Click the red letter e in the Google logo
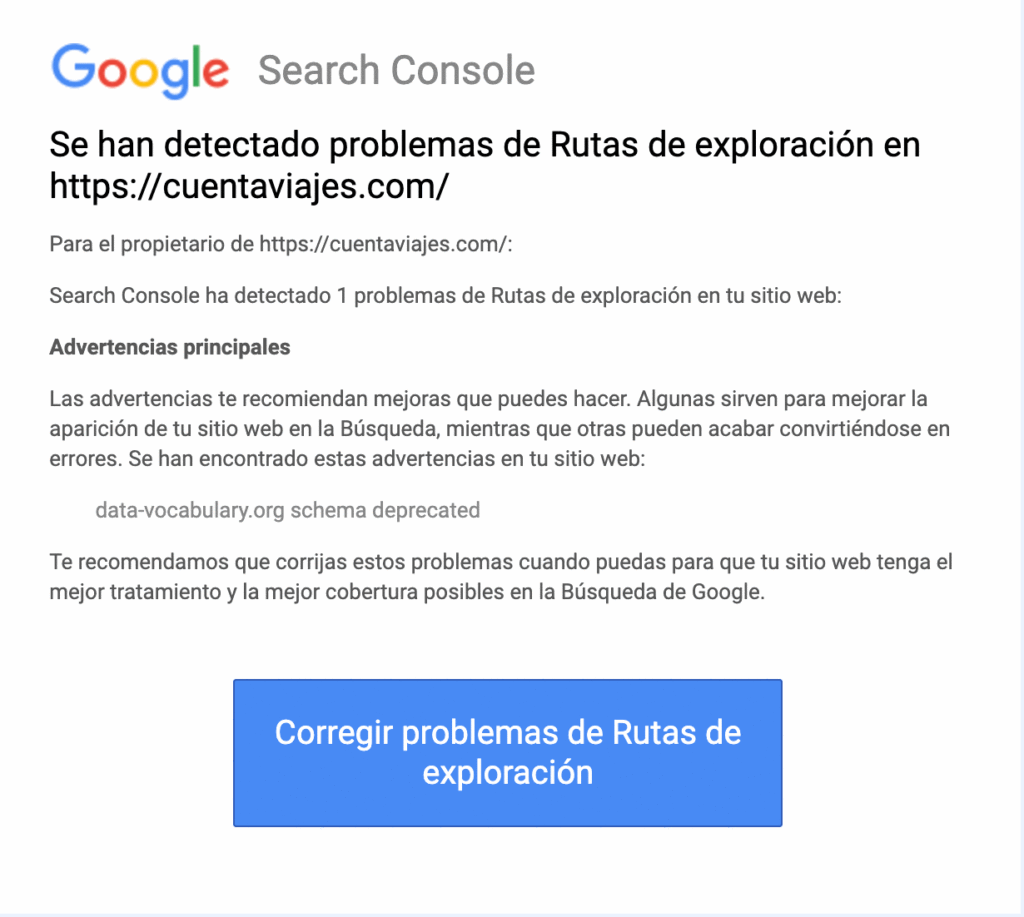Image resolution: width=1024 pixels, height=917 pixels. pos(216,72)
